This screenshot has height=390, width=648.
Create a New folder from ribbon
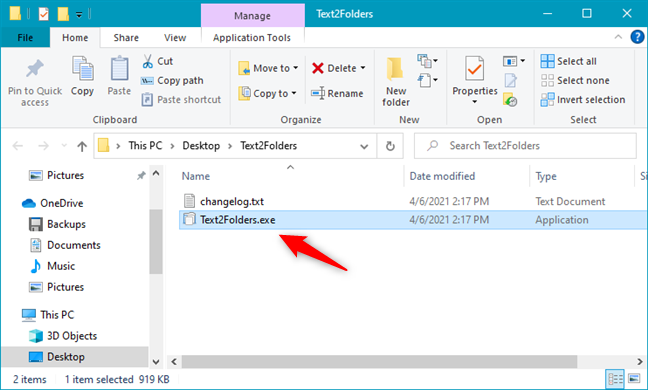(x=395, y=82)
